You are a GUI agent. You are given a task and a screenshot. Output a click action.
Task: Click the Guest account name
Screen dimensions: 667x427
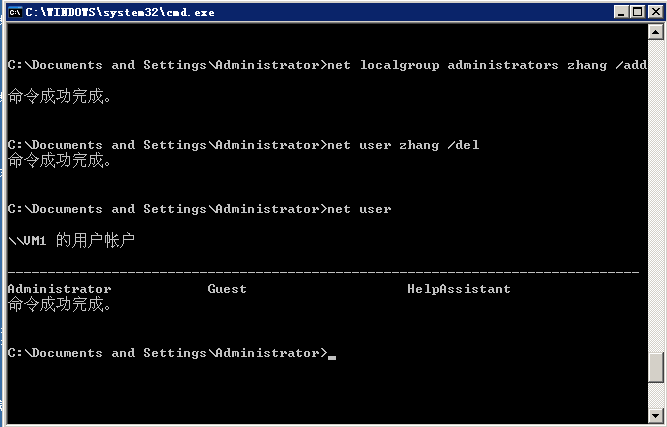point(227,289)
